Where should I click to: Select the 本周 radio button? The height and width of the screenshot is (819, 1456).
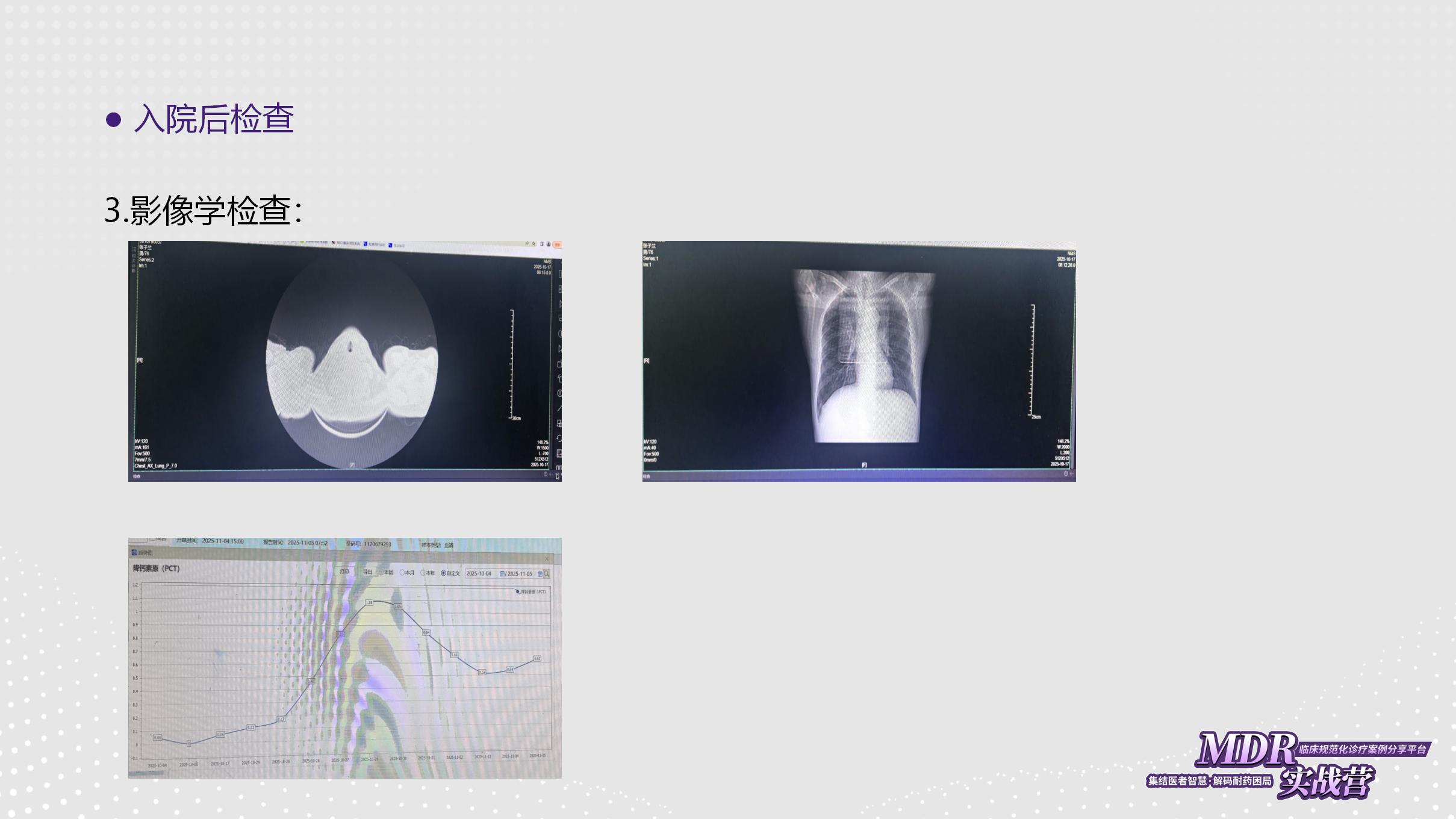click(x=382, y=572)
